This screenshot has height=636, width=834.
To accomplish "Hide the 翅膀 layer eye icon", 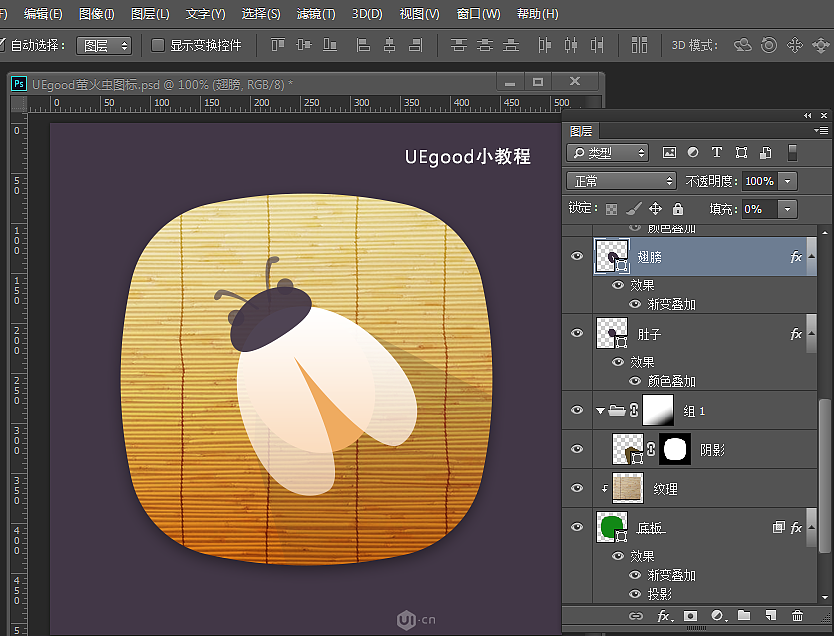I will [577, 256].
